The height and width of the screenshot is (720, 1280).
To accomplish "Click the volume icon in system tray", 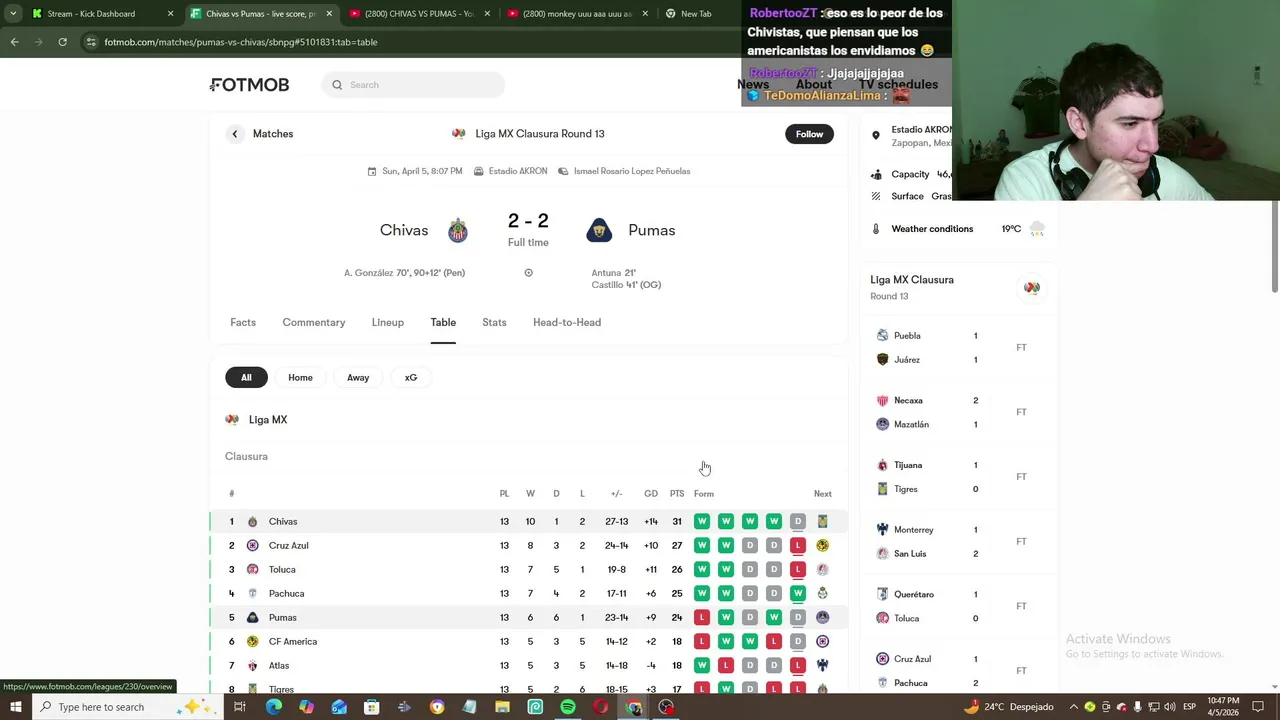I will tap(1170, 707).
